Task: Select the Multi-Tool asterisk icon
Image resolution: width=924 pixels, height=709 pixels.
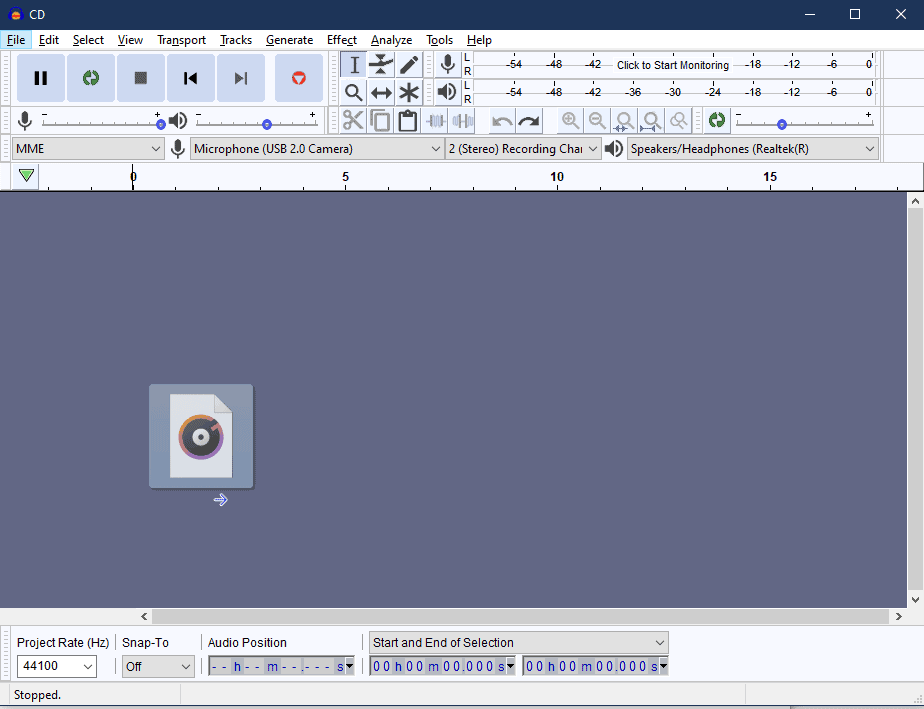Action: (x=409, y=92)
